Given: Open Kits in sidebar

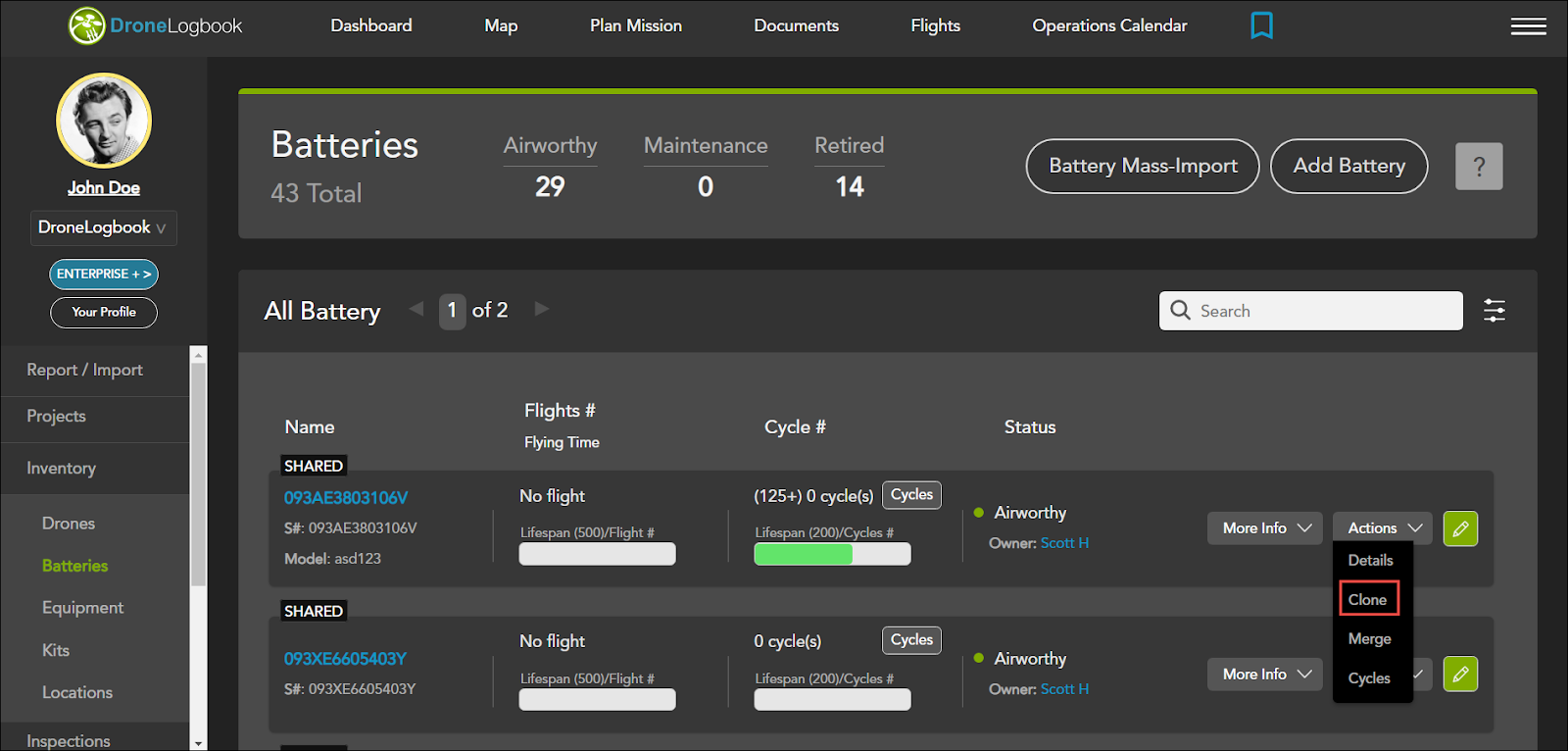Looking at the screenshot, I should click(x=56, y=650).
